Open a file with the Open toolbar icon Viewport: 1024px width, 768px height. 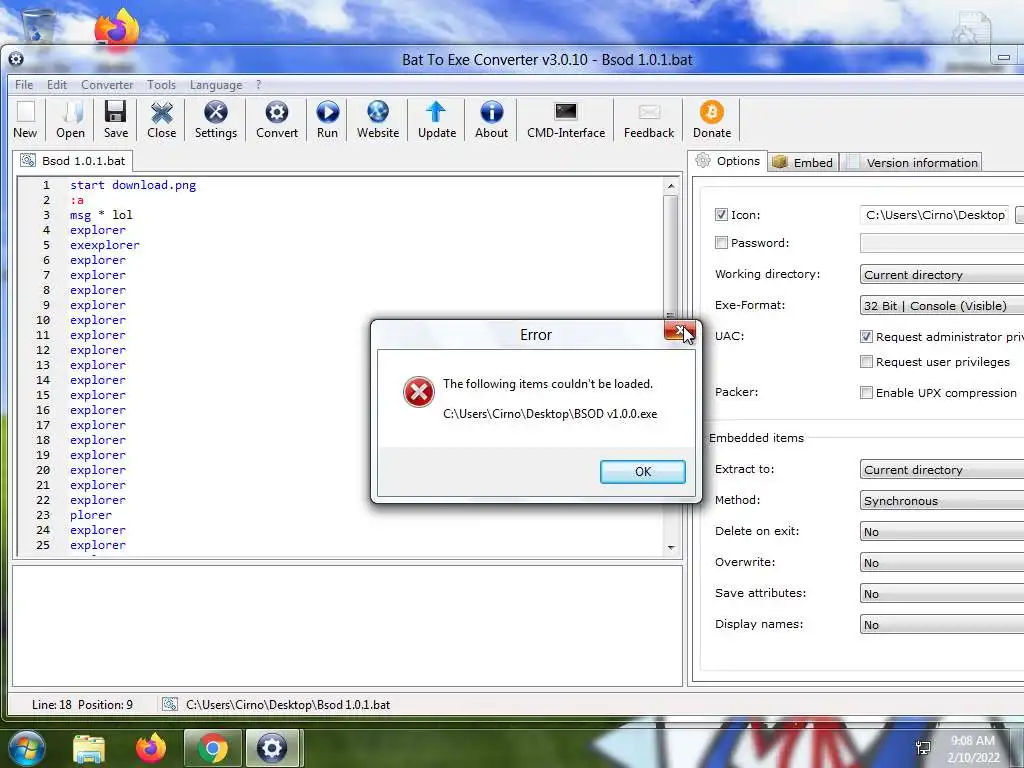click(x=71, y=112)
